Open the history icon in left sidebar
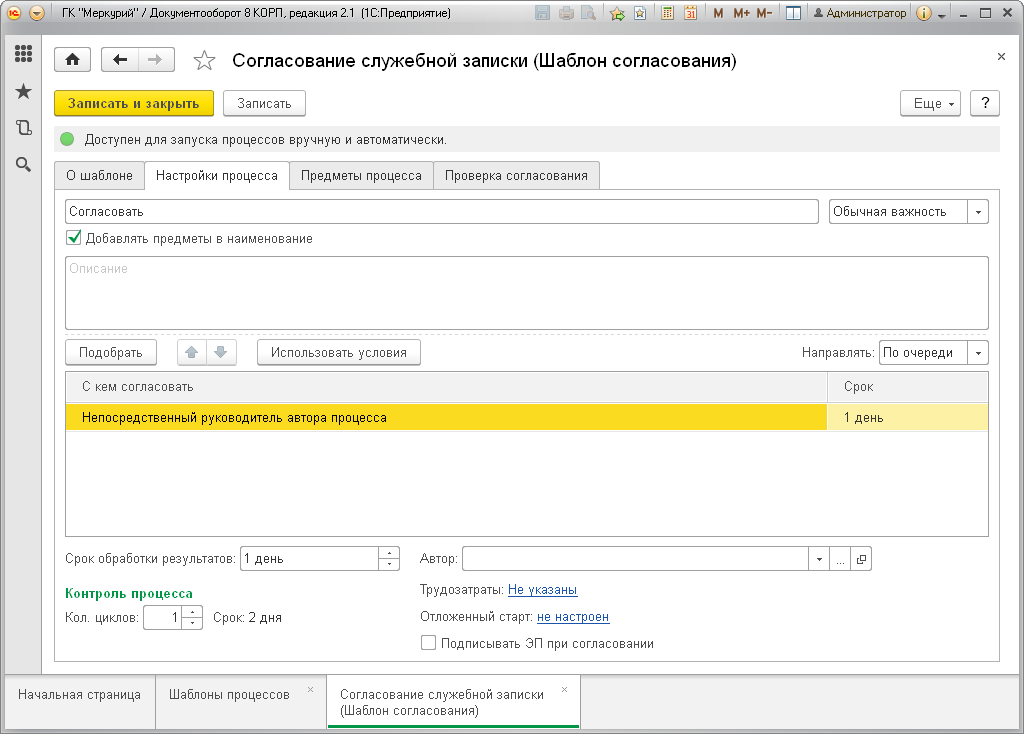 click(x=24, y=127)
